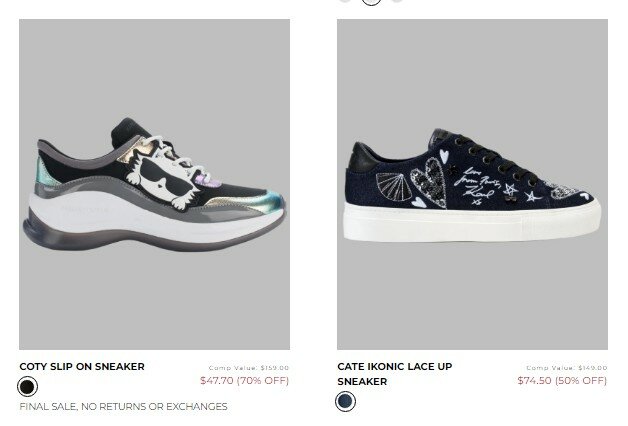This screenshot has height=426, width=628.
Task: Select the leftmost partial swatch at top
Action: click(345, 1)
